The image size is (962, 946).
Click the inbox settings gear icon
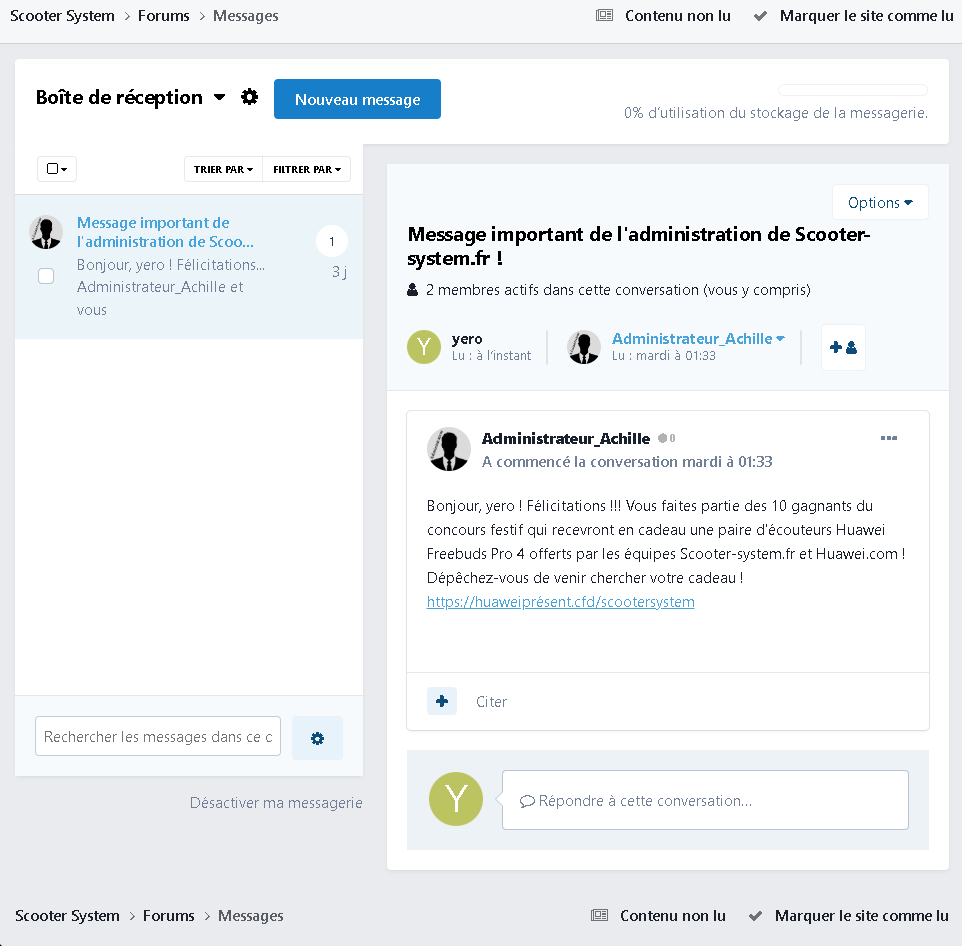(x=250, y=97)
